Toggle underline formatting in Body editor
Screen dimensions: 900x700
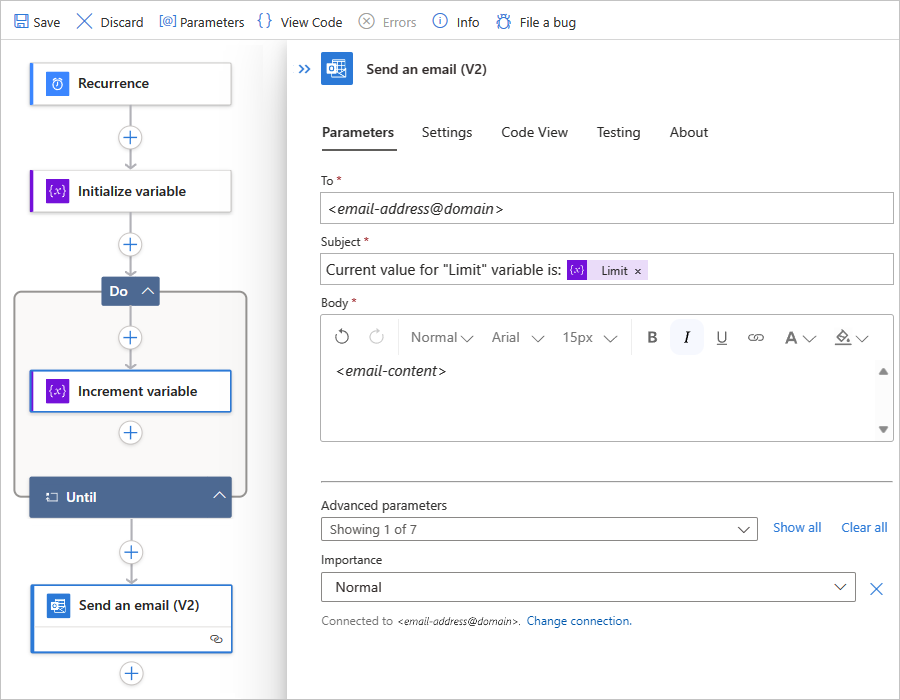click(x=722, y=338)
